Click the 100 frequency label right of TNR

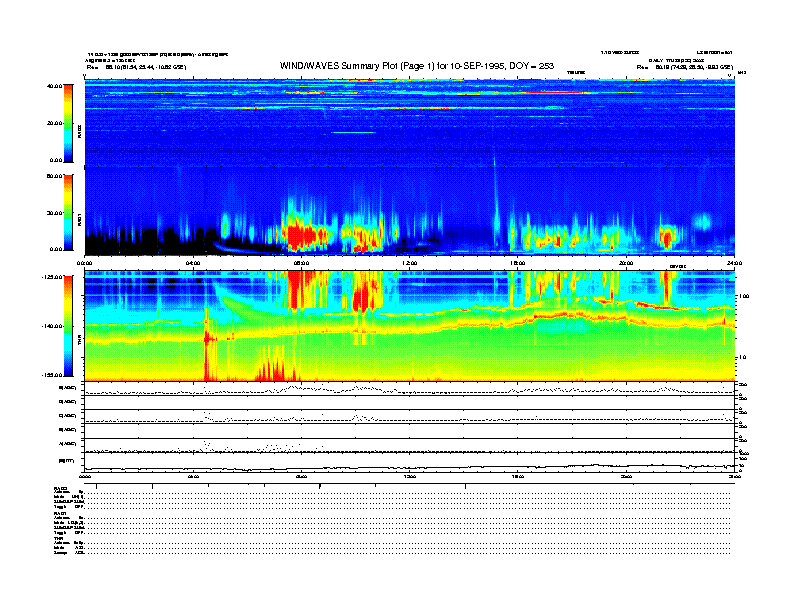point(745,296)
